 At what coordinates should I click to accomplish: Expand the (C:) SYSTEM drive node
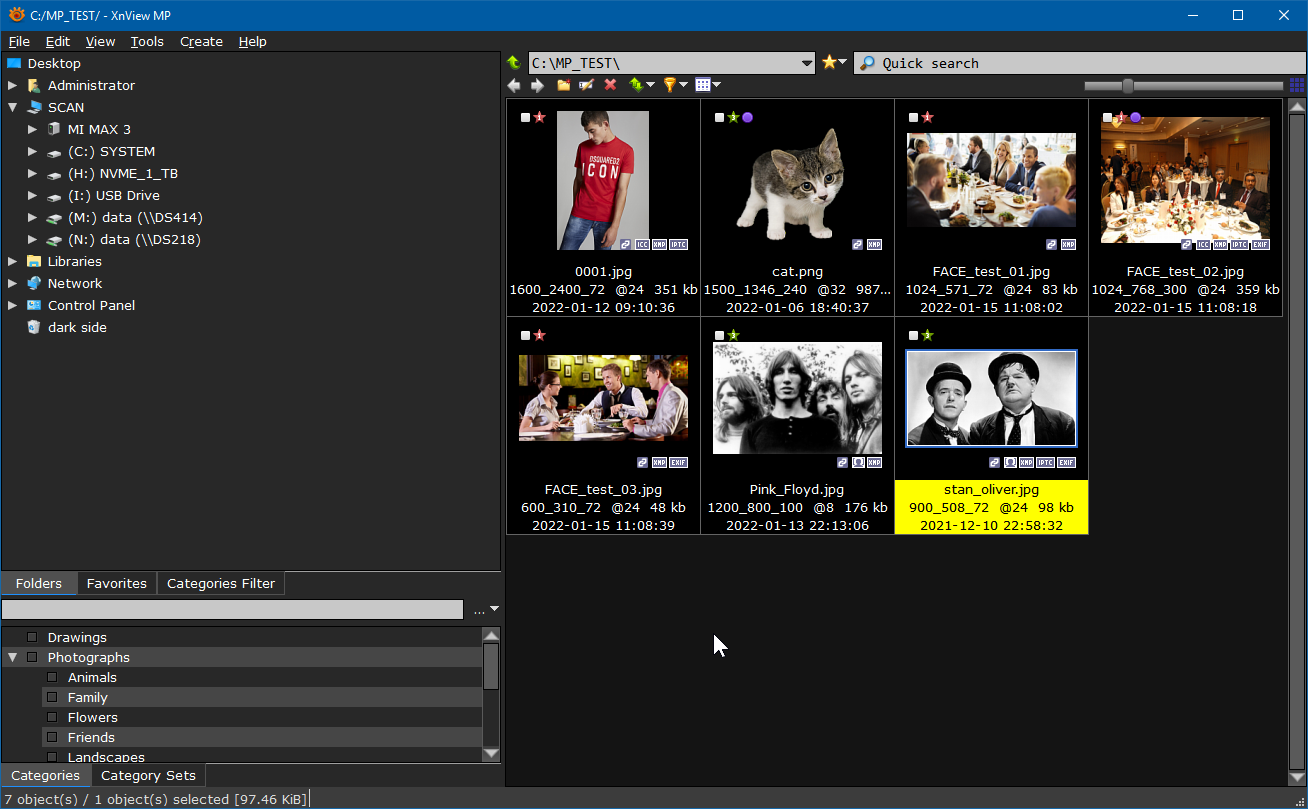[x=33, y=152]
